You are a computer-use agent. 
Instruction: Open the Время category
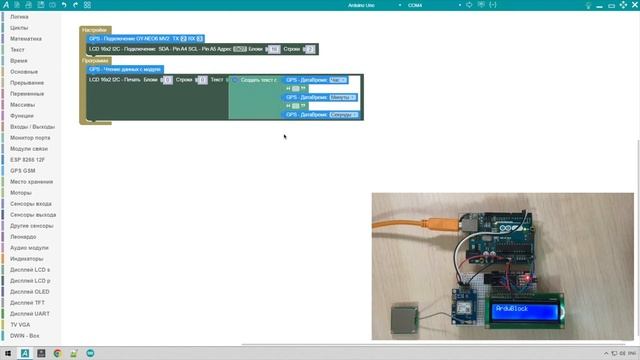tap(19, 61)
